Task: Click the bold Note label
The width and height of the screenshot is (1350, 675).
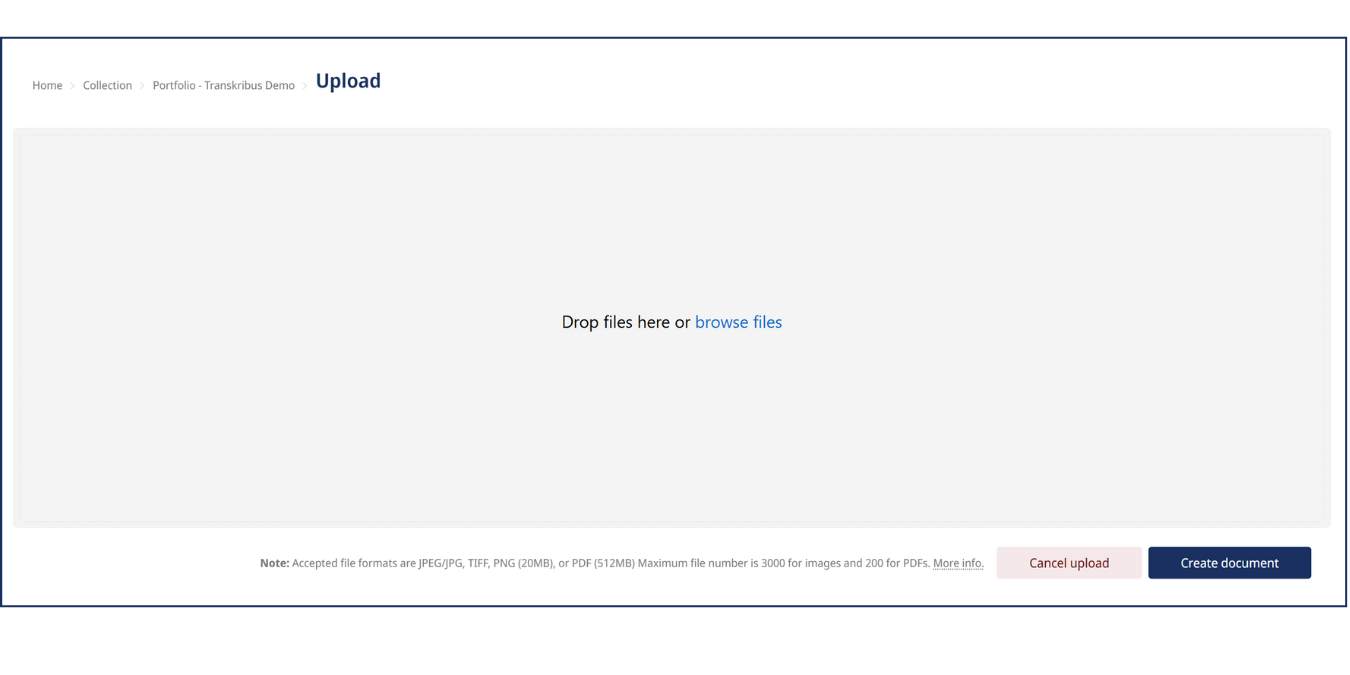Action: (274, 563)
